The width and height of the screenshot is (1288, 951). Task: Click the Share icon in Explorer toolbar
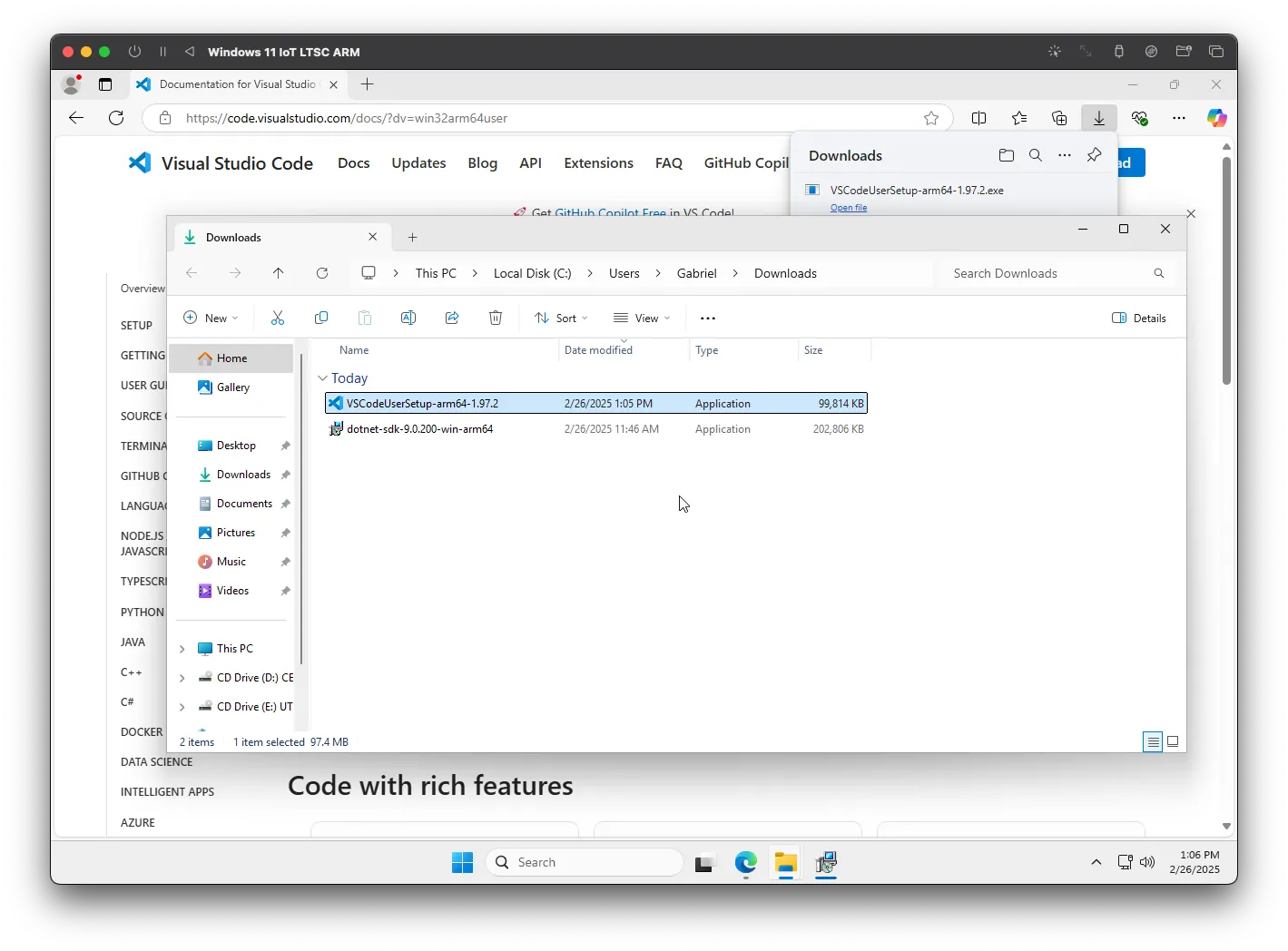point(452,318)
